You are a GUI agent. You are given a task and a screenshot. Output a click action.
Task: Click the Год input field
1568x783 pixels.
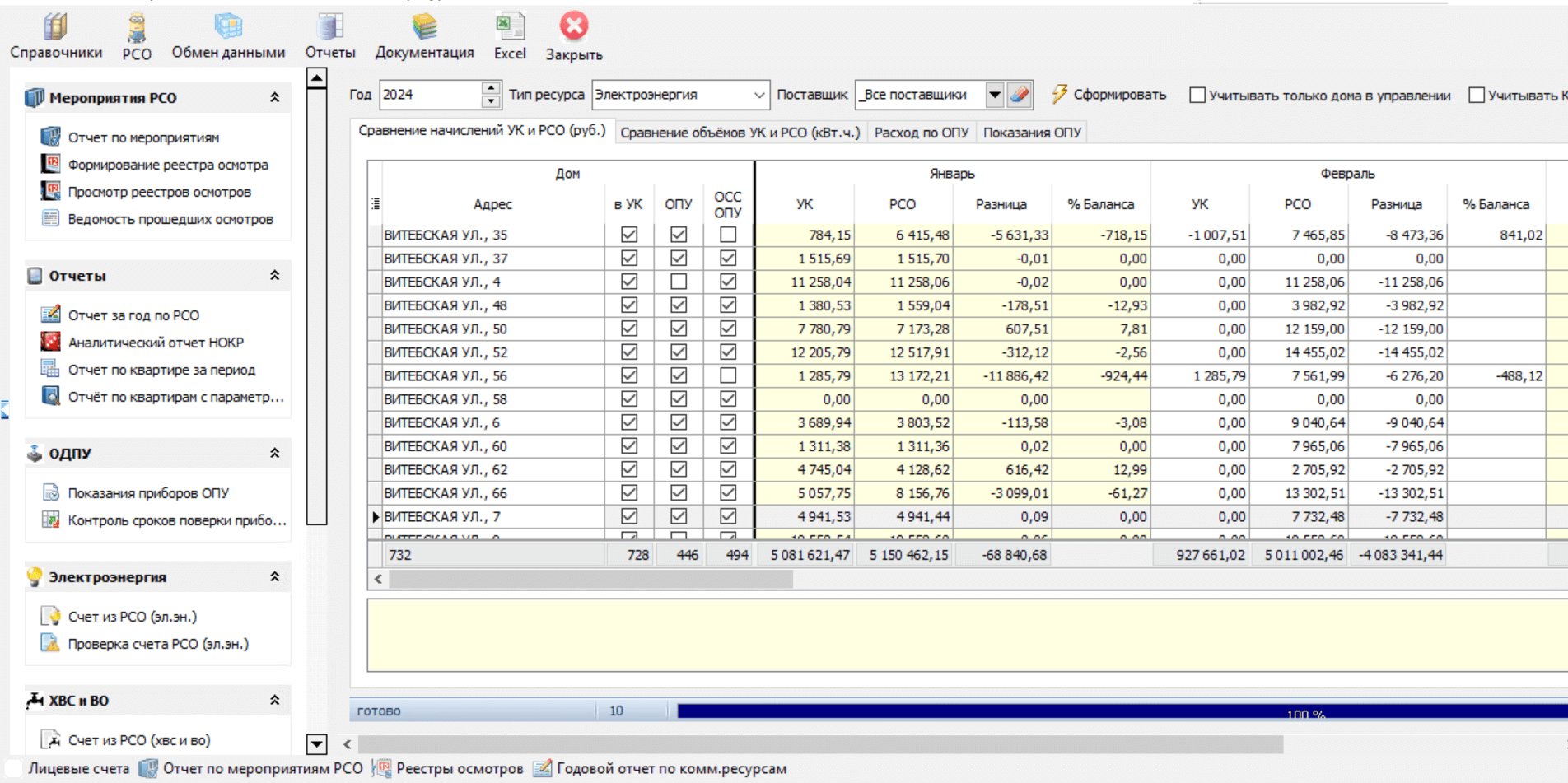(x=429, y=95)
